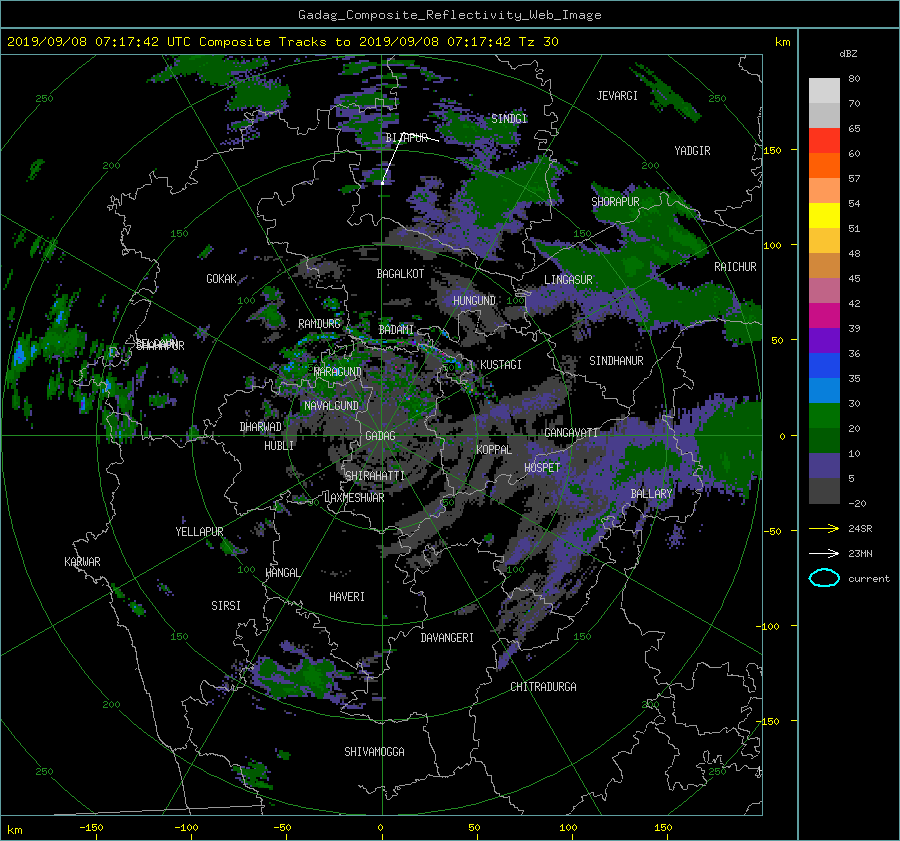Click the GADAG radar center label
Viewport: 900px width, 841px height.
pyautogui.click(x=380, y=436)
